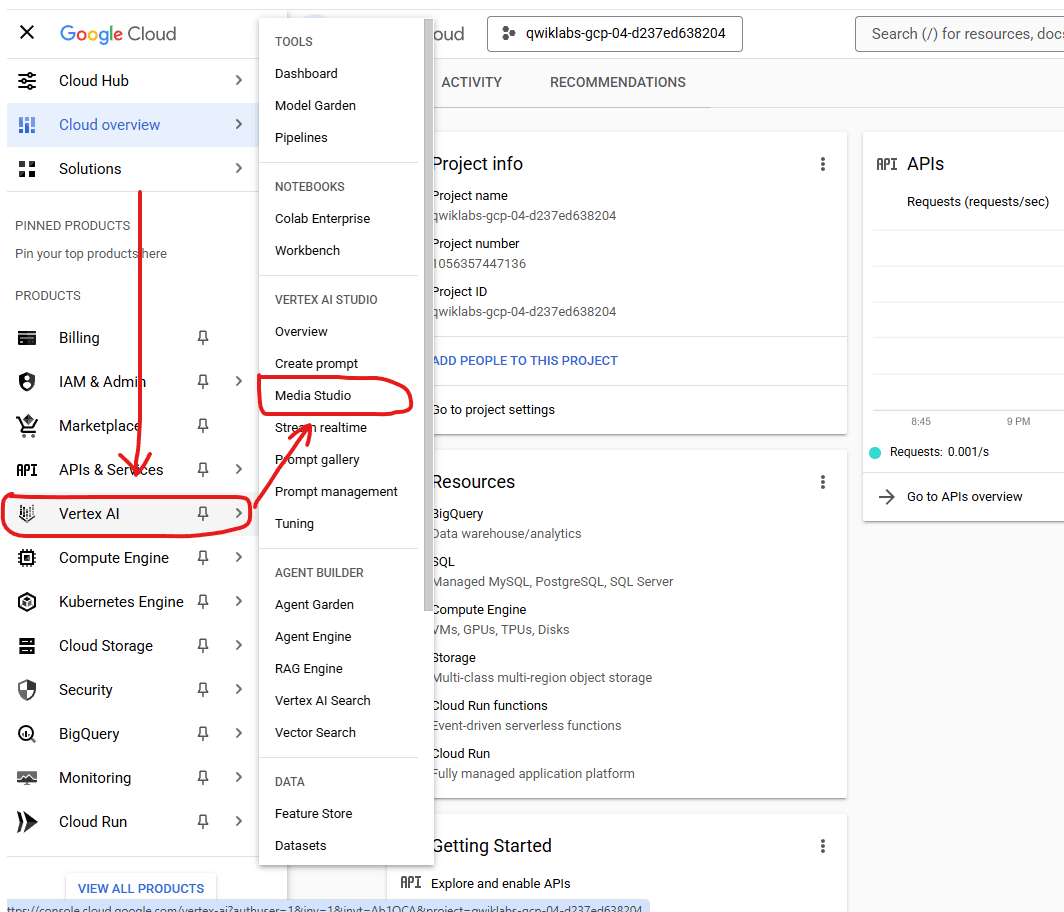Expand the Cloud Hub submenu chevron
Viewport: 1064px width, 912px height.
pos(238,80)
